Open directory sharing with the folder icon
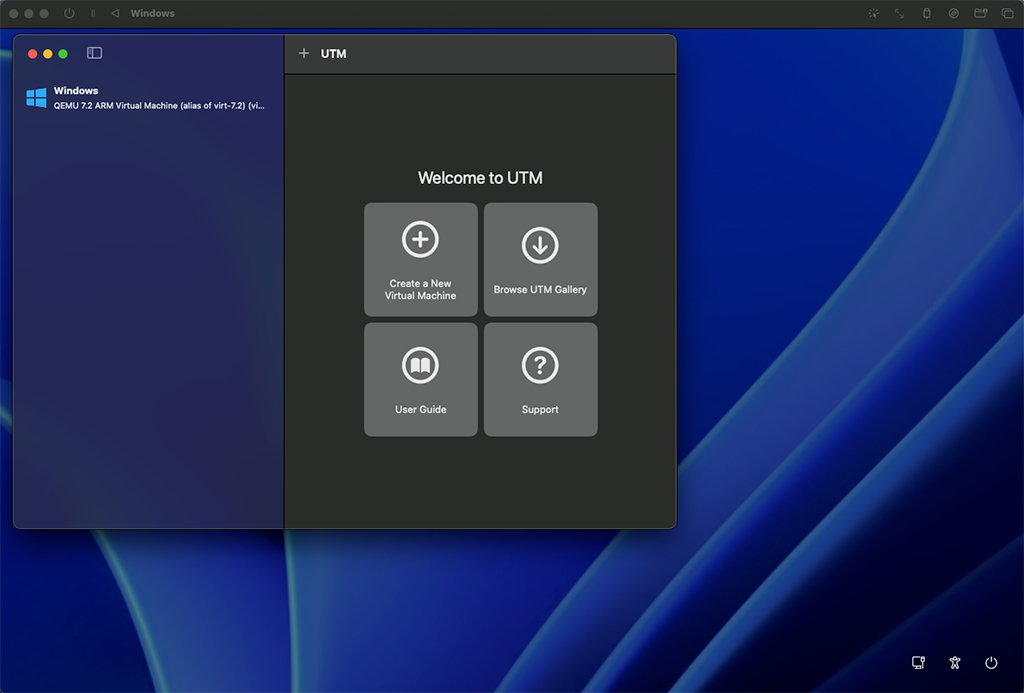 point(979,13)
